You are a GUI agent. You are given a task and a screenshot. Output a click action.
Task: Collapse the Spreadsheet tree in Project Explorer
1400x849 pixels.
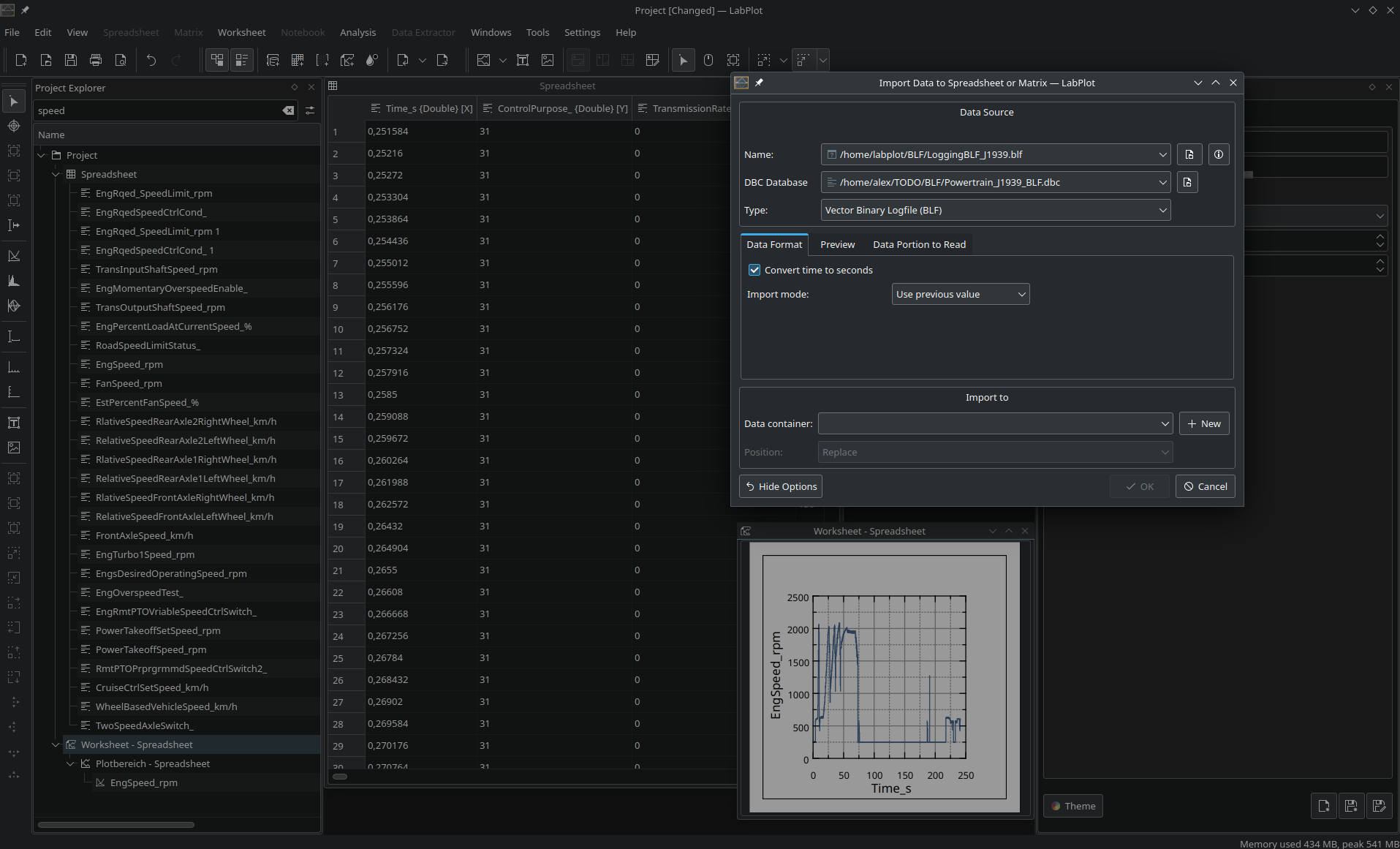click(56, 174)
